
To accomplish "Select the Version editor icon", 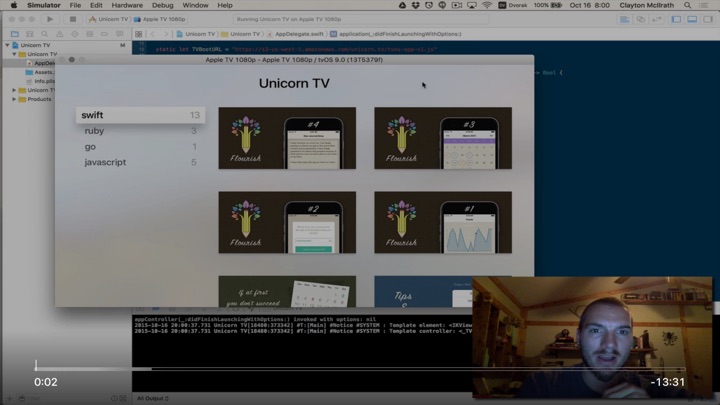I will [657, 19].
